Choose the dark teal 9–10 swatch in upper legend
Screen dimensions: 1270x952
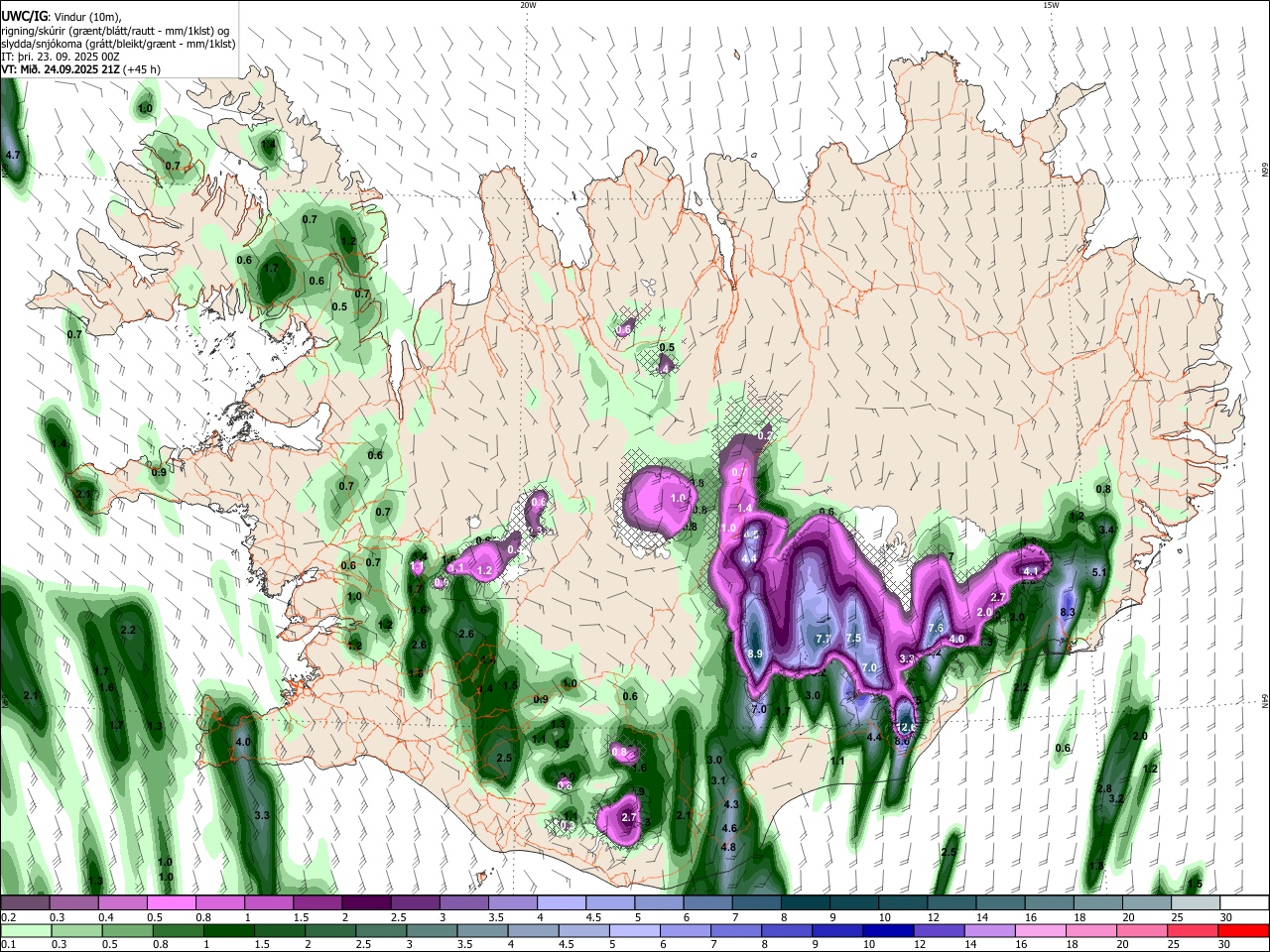point(853,902)
